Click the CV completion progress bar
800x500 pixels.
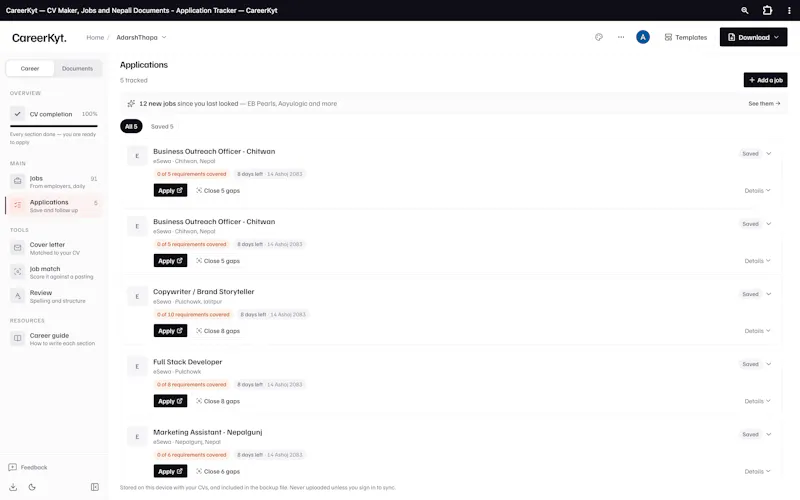pos(54,126)
